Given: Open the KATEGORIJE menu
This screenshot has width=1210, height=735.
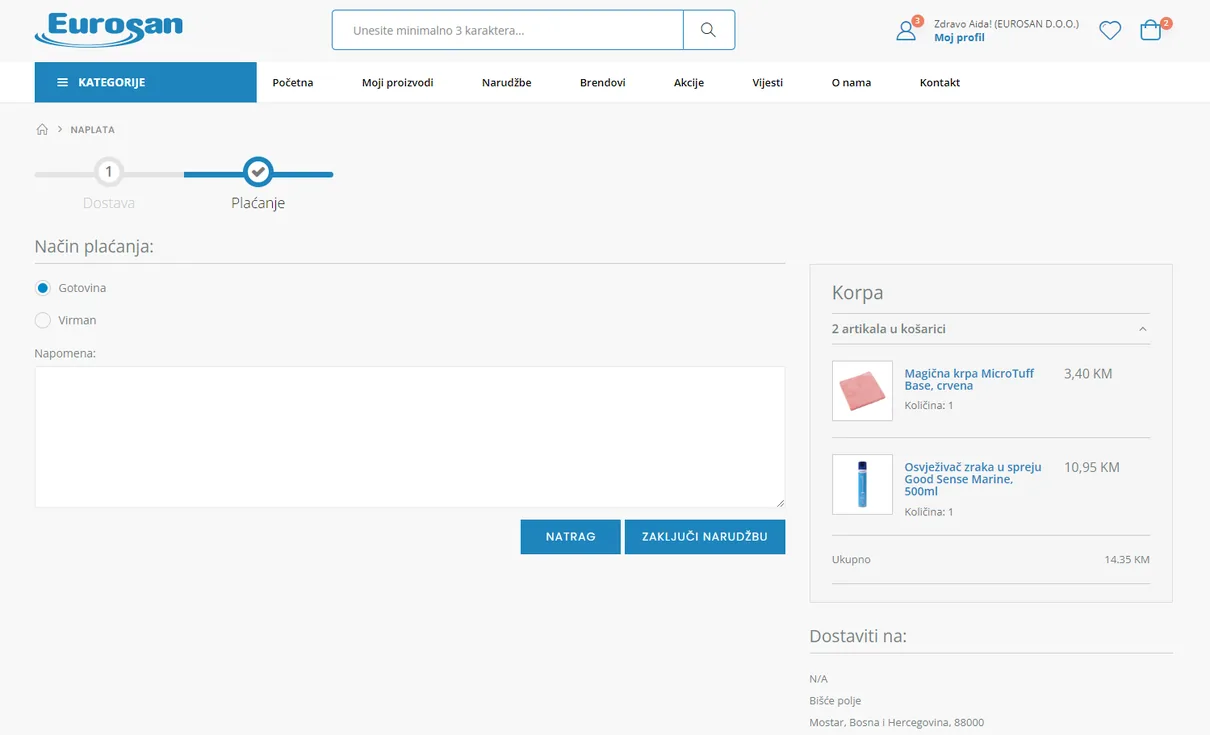Looking at the screenshot, I should tap(145, 82).
